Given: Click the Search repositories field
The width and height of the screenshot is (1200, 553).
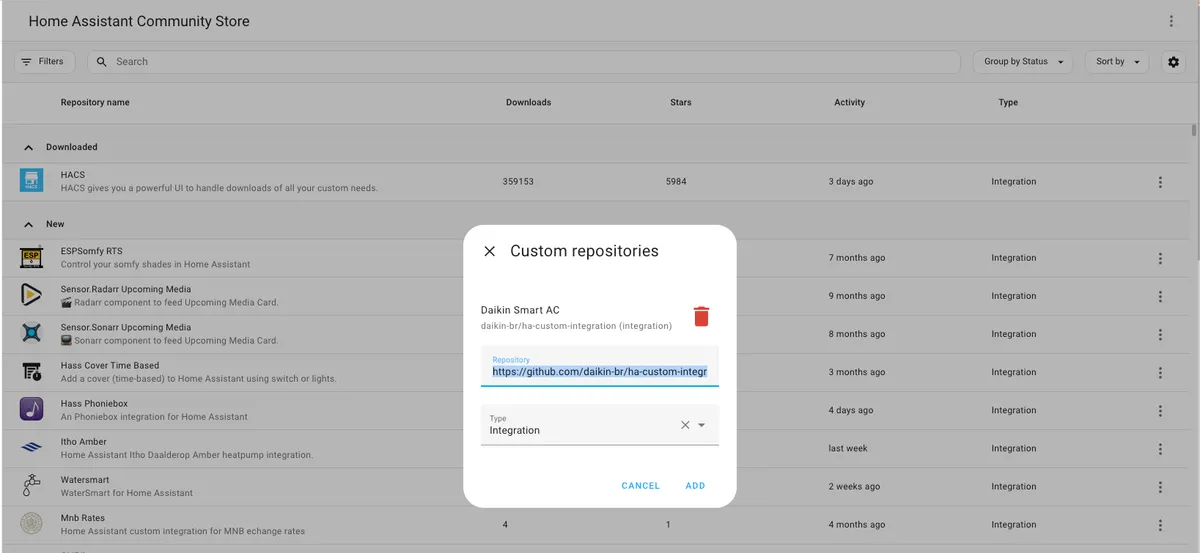Looking at the screenshot, I should (x=524, y=62).
